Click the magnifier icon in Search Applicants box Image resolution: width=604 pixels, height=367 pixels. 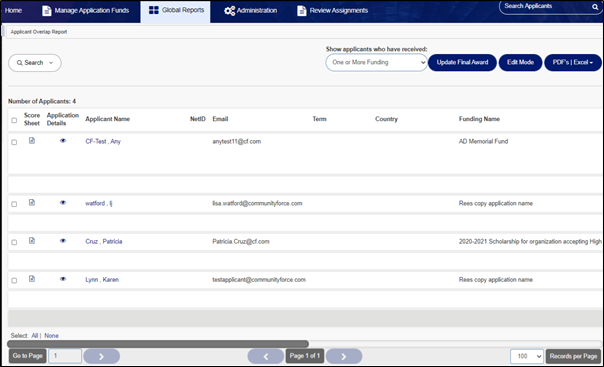[x=595, y=7]
